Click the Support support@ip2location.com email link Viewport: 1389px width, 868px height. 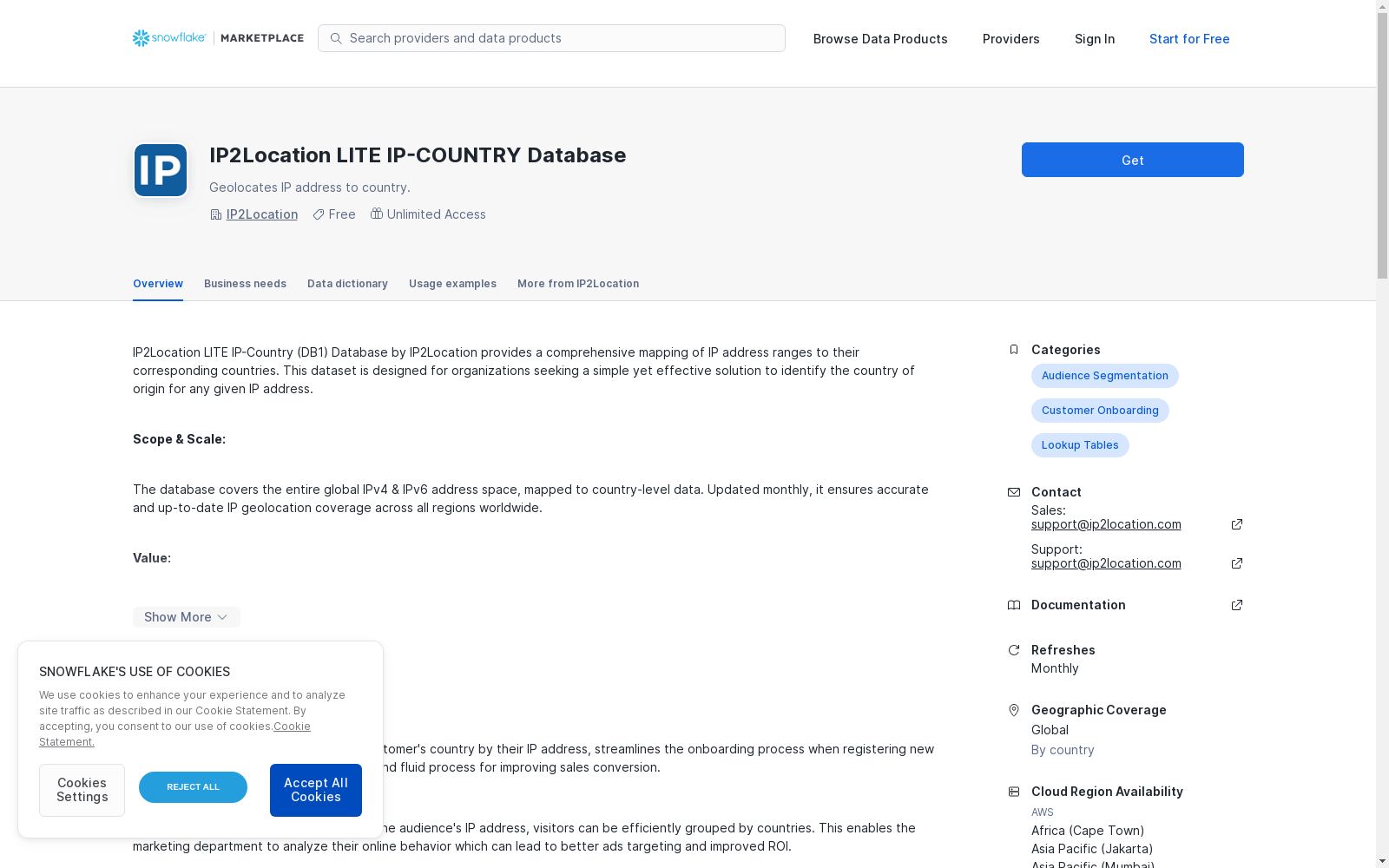coord(1106,563)
